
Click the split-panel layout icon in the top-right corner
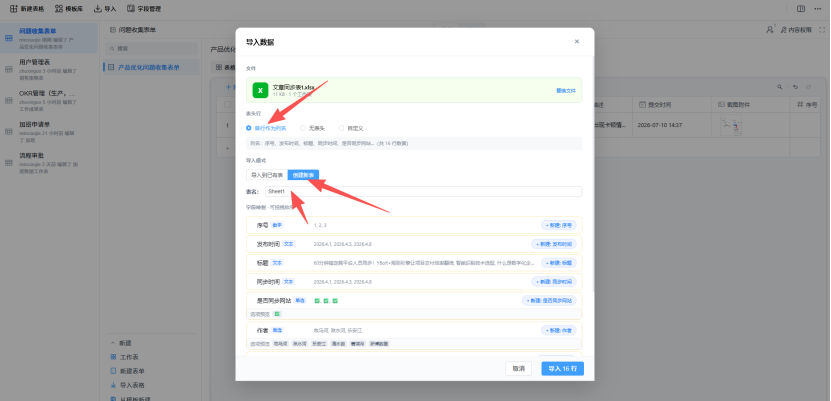(x=801, y=8)
